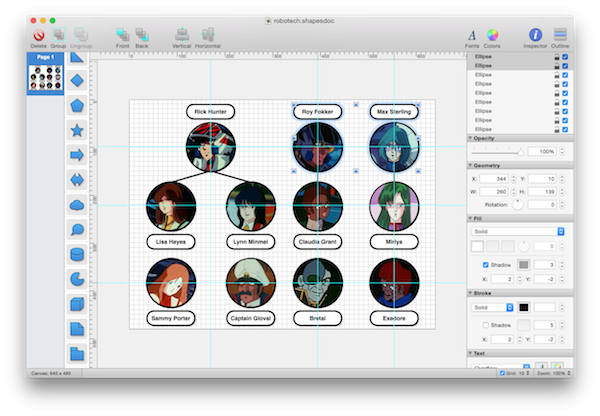Collapse the Fill section
Viewport: 600px width, 416px height.
pos(470,219)
